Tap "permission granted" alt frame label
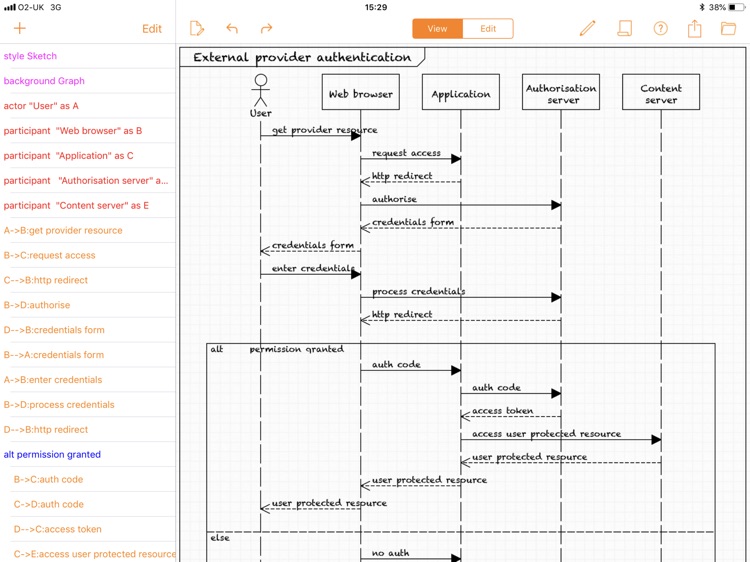 pyautogui.click(x=297, y=349)
